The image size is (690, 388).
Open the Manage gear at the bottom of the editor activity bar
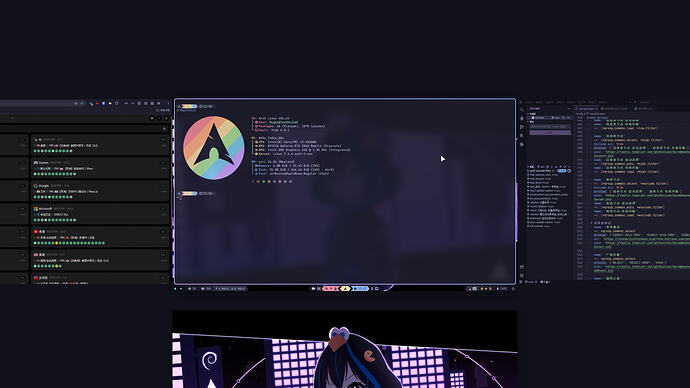click(x=522, y=275)
